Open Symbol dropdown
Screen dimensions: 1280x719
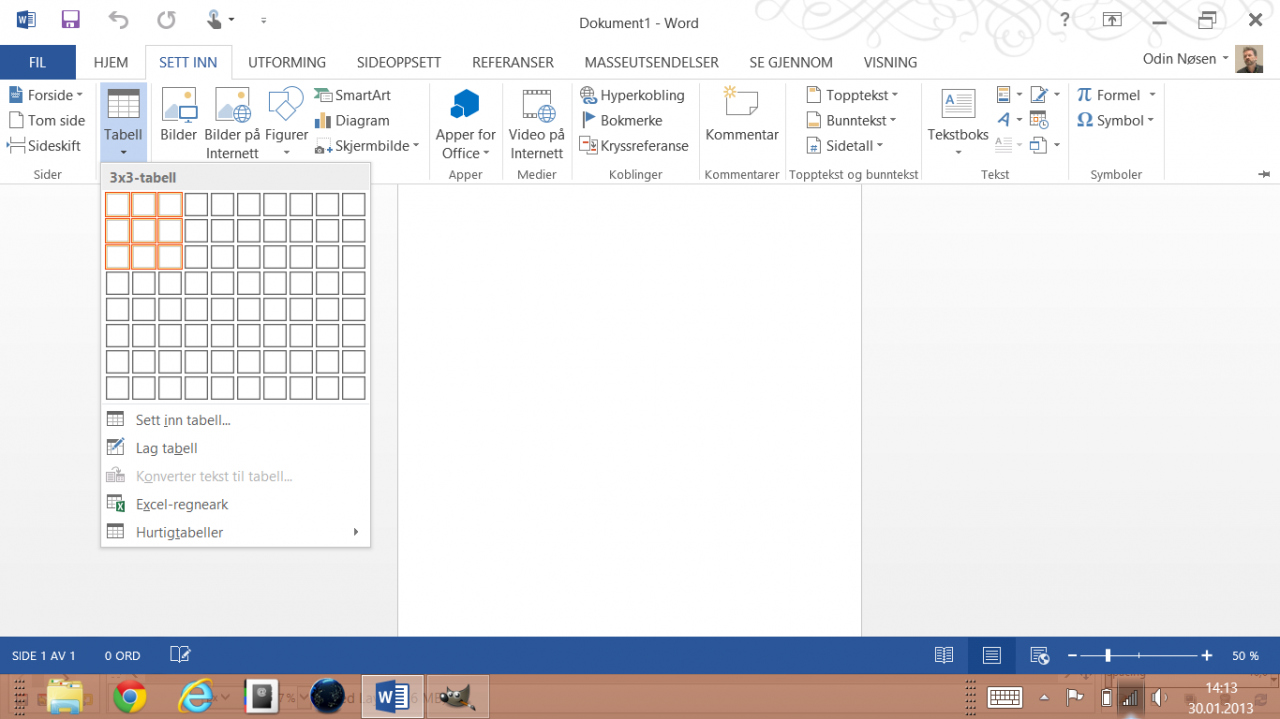(x=1115, y=120)
